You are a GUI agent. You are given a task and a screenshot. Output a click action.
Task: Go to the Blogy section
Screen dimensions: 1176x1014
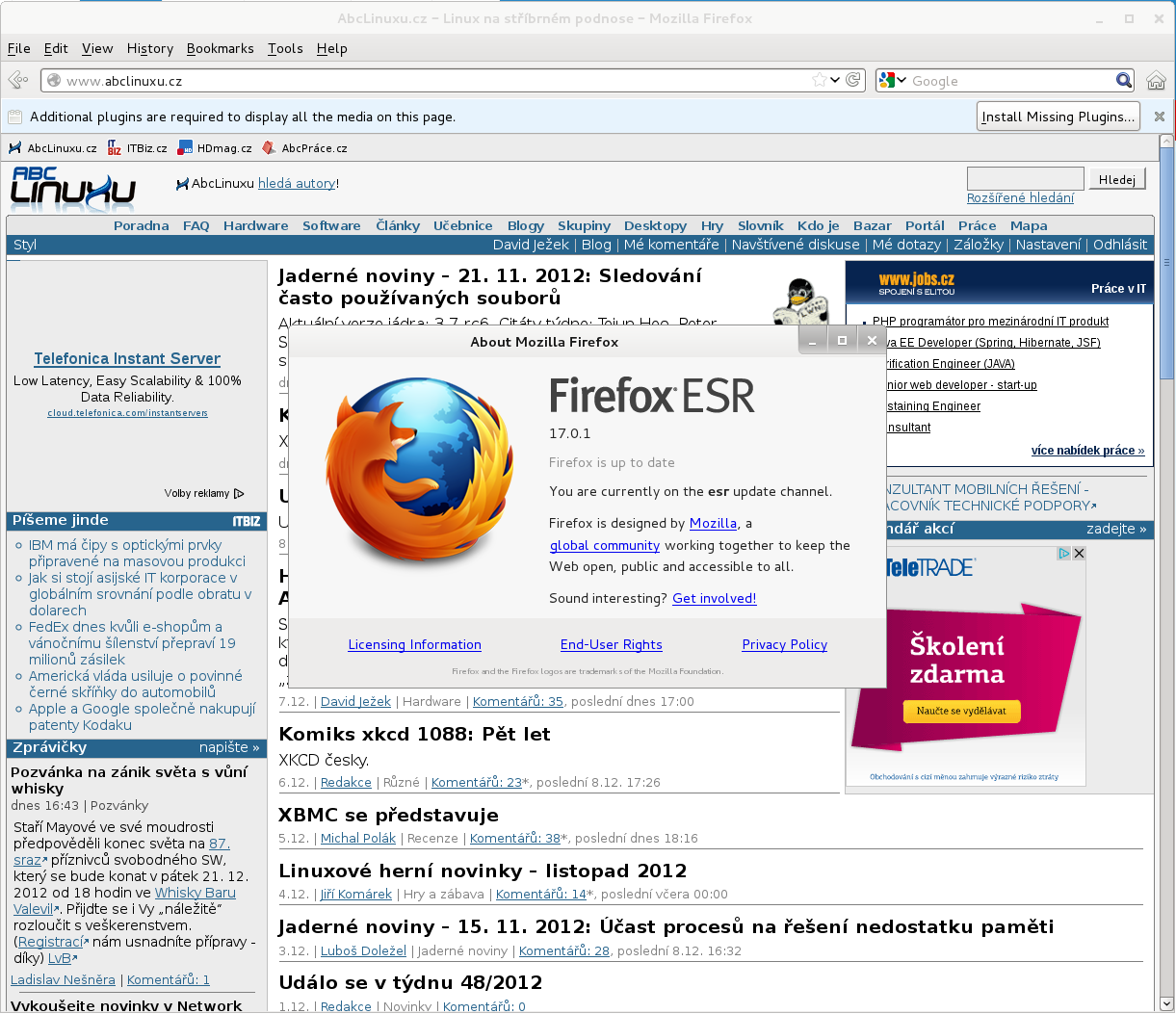pos(526,225)
